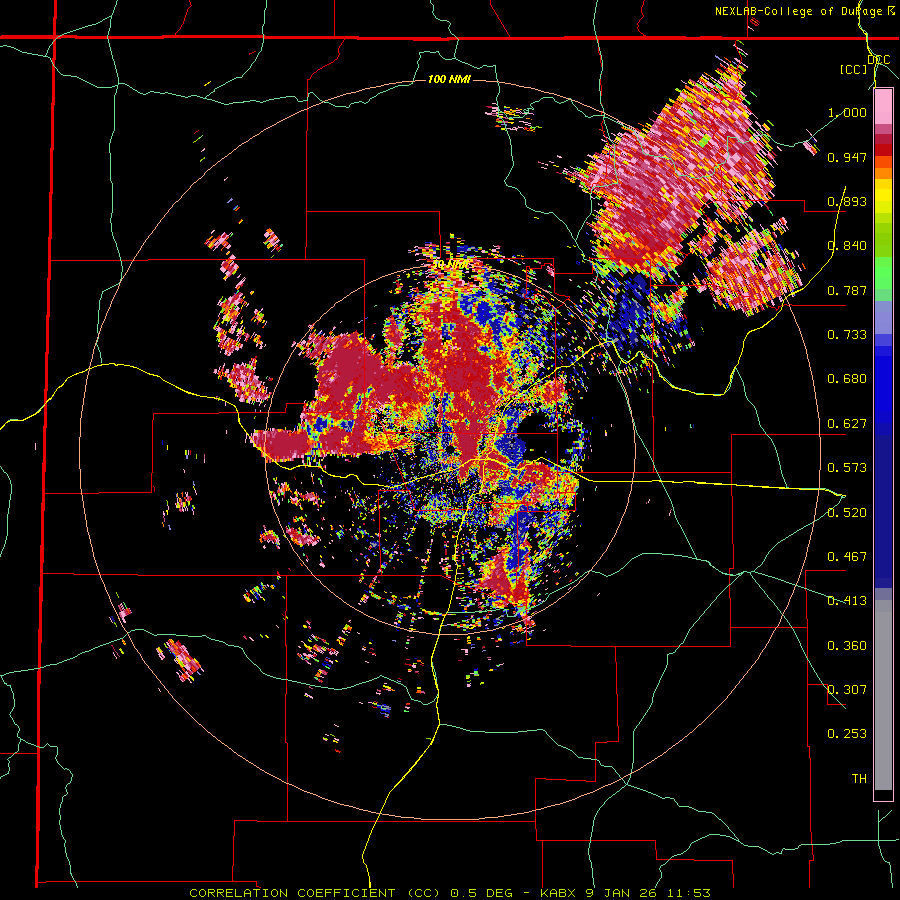This screenshot has height=900, width=900.
Task: Select the 0.787 scale value
Action: click(847, 290)
